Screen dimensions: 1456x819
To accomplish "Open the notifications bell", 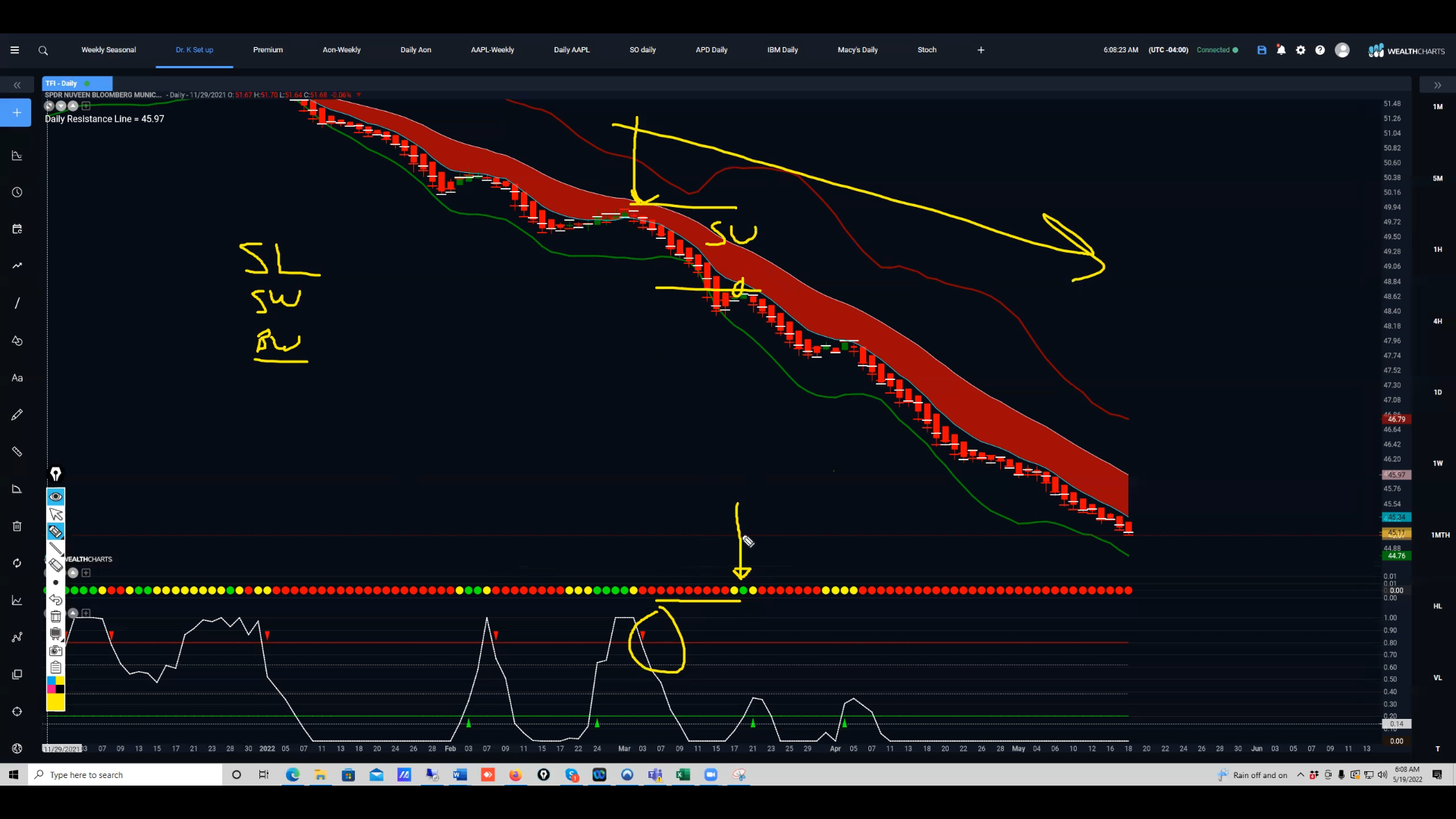I will tap(1281, 50).
